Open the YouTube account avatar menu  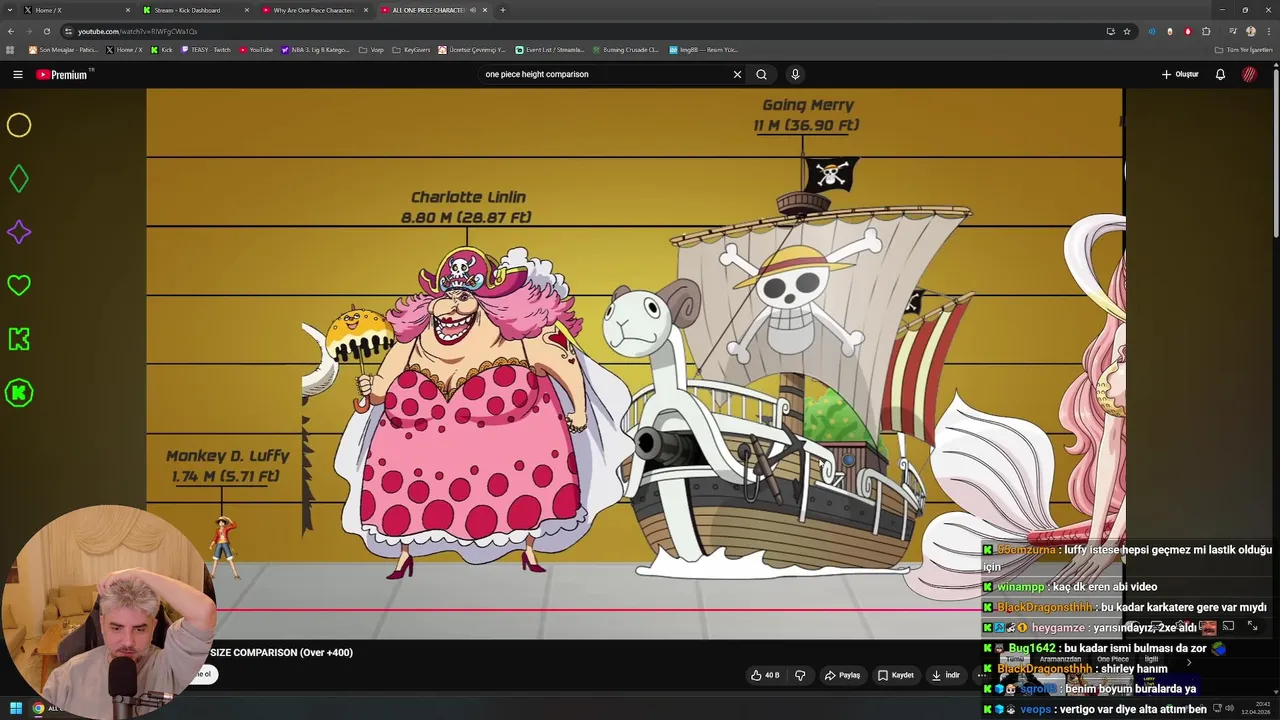(1250, 74)
